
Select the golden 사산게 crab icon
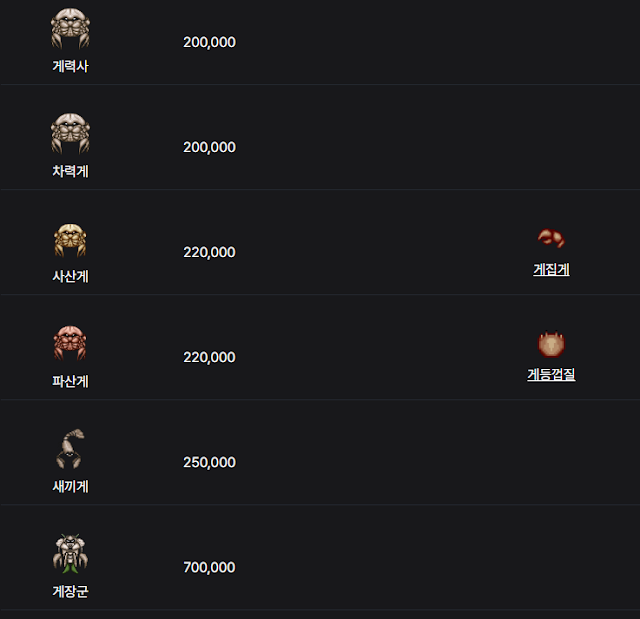70,240
